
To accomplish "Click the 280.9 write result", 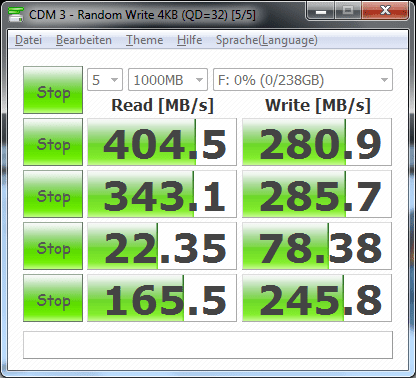I will (317, 142).
